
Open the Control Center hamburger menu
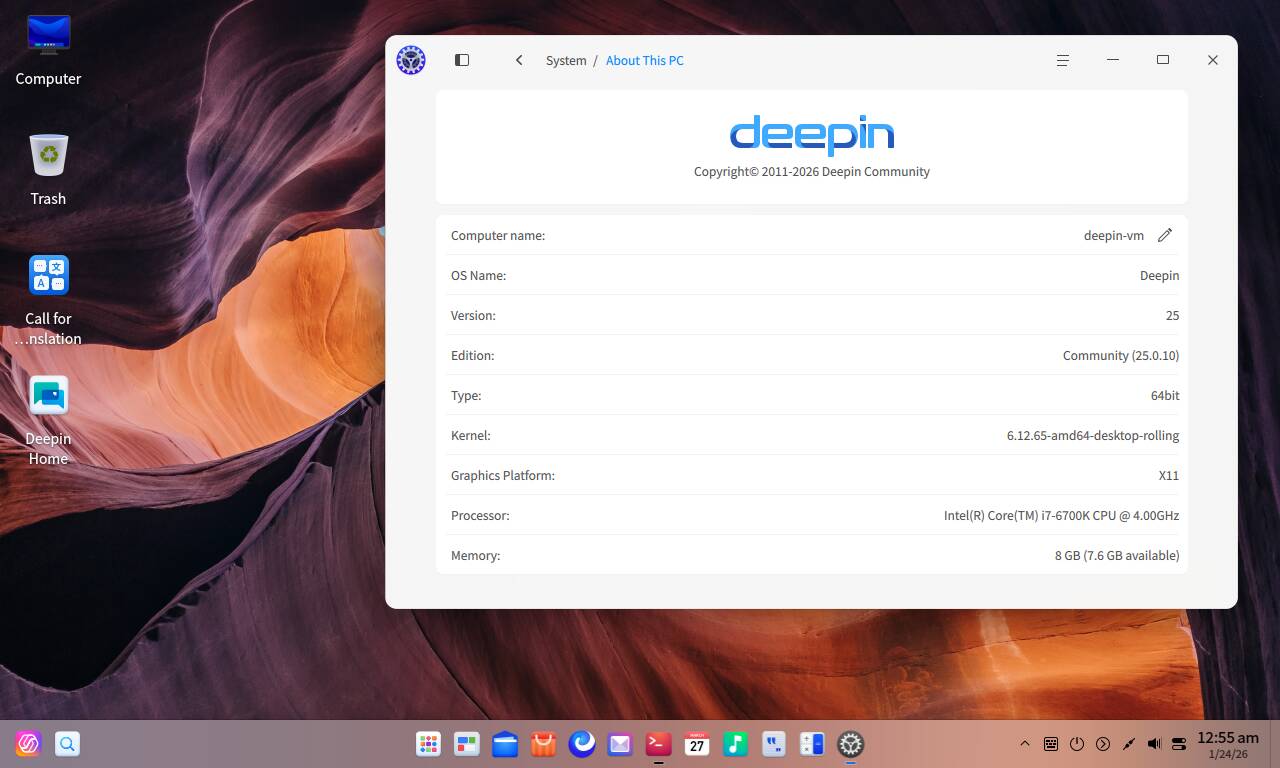click(x=1063, y=60)
